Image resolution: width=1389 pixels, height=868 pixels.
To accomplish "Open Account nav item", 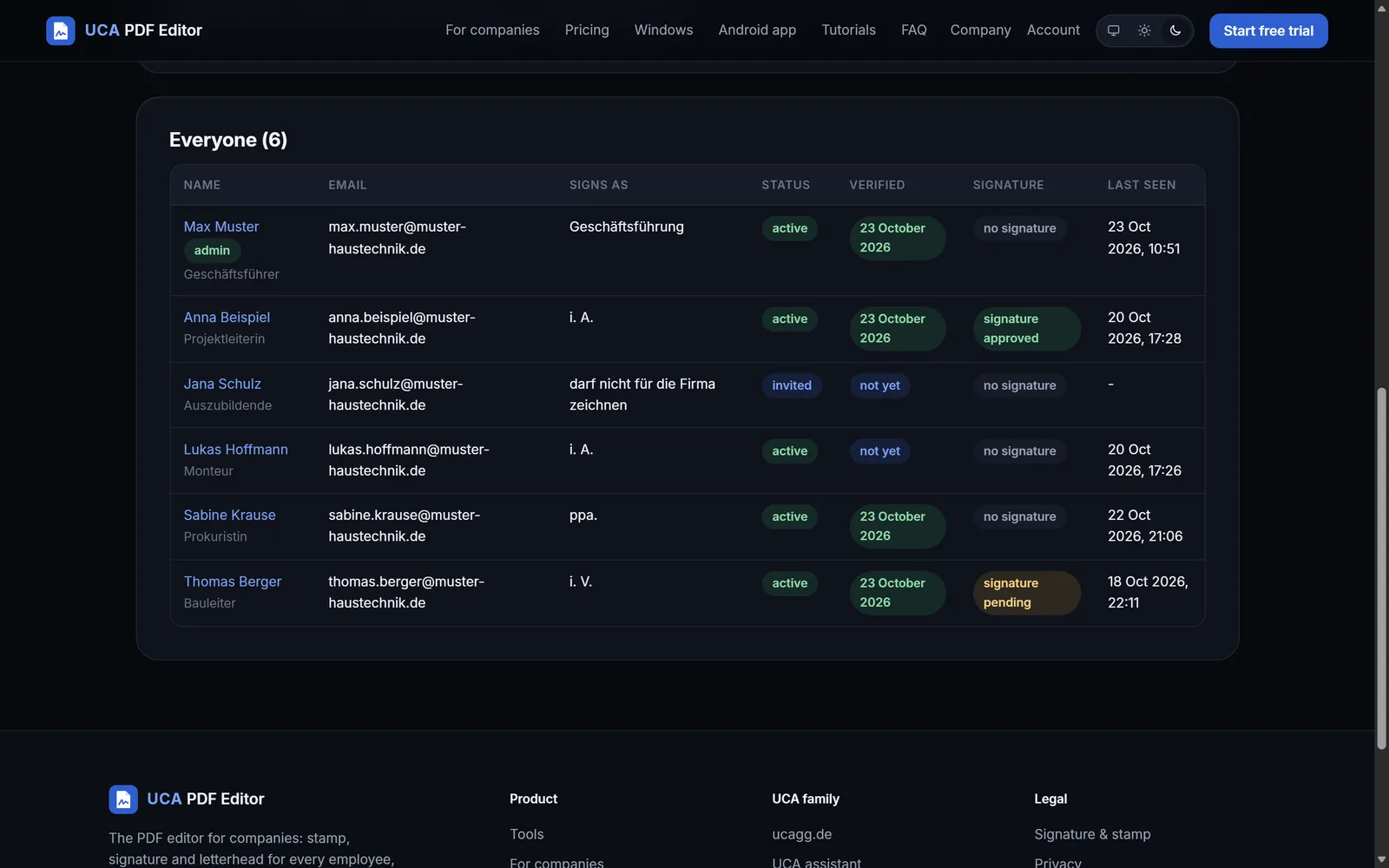I will (1053, 30).
